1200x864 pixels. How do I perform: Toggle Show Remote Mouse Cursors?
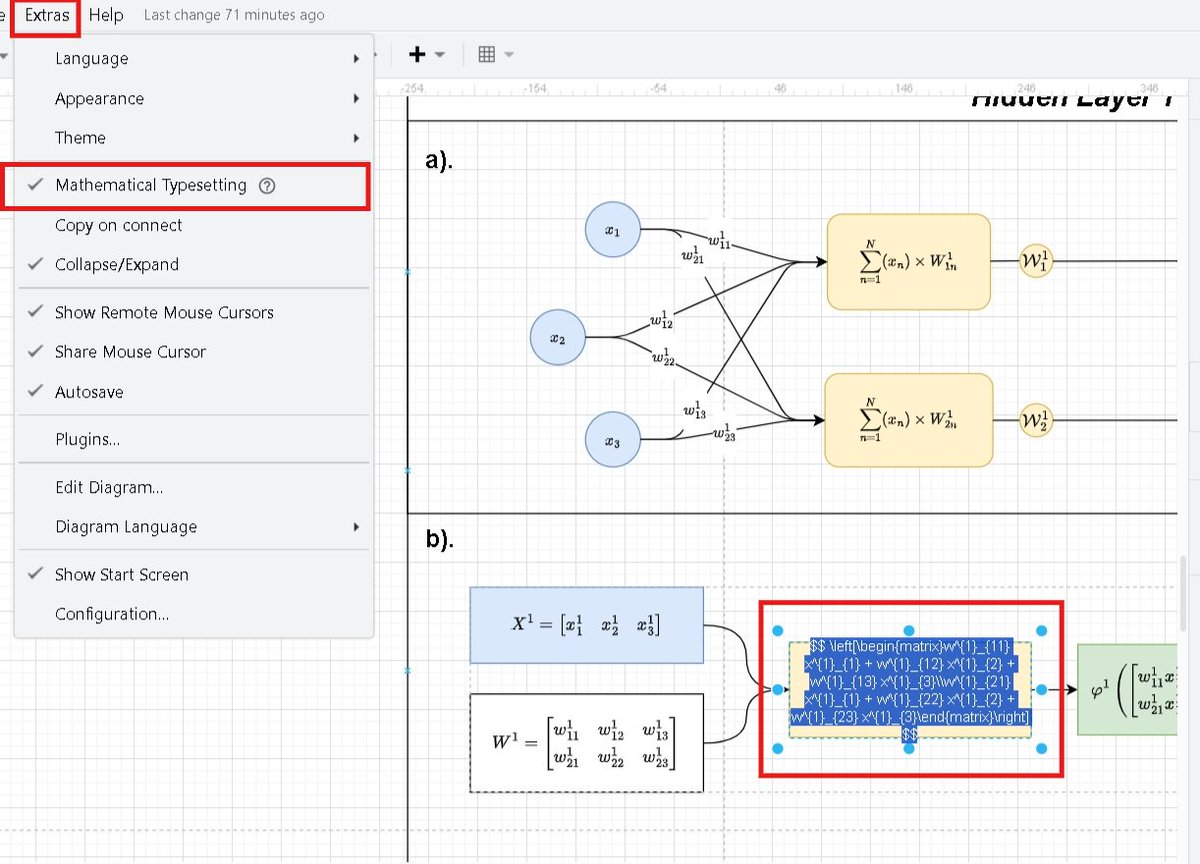tap(194, 313)
